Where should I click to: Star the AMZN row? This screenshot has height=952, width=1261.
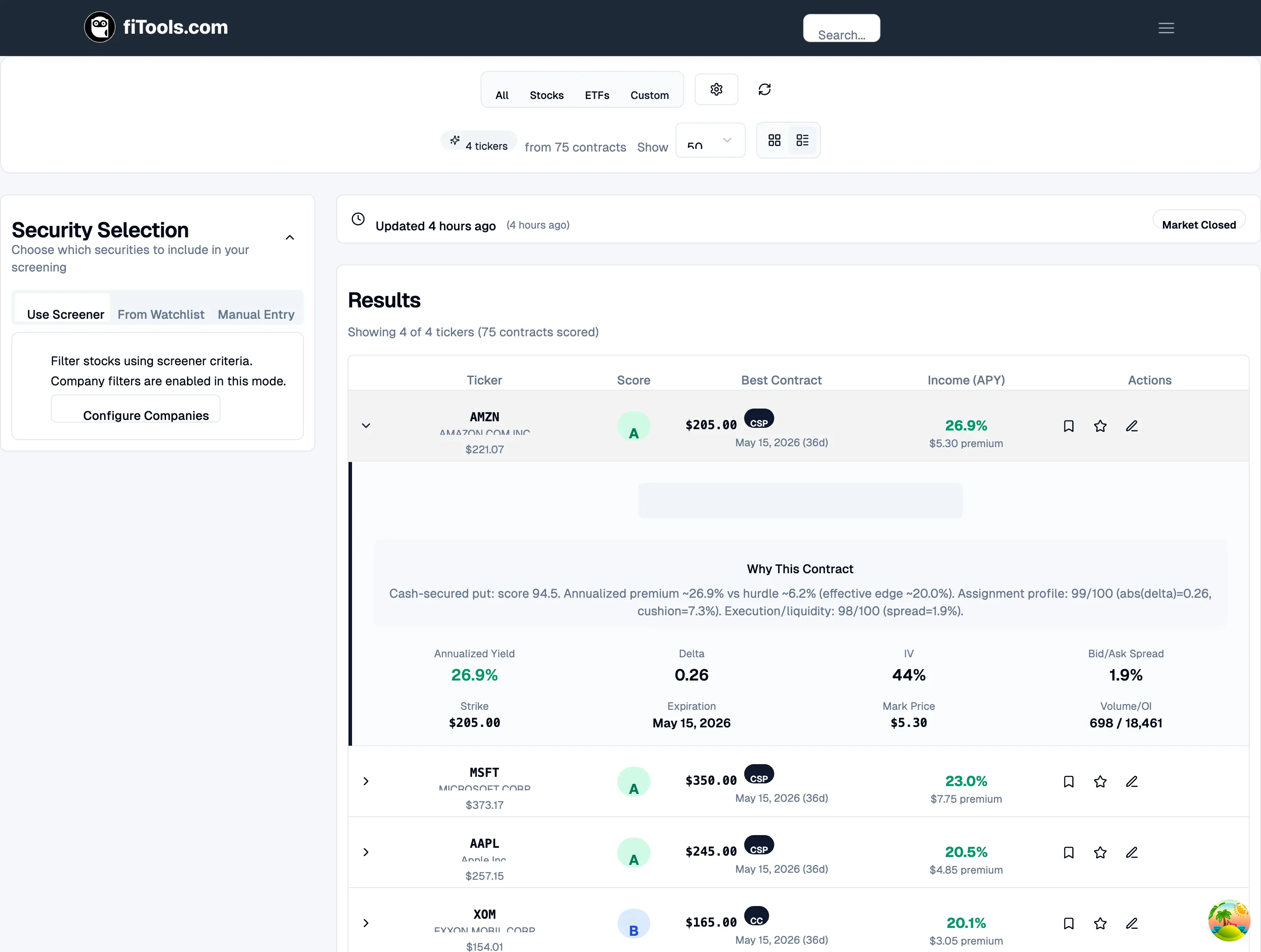[x=1100, y=426]
